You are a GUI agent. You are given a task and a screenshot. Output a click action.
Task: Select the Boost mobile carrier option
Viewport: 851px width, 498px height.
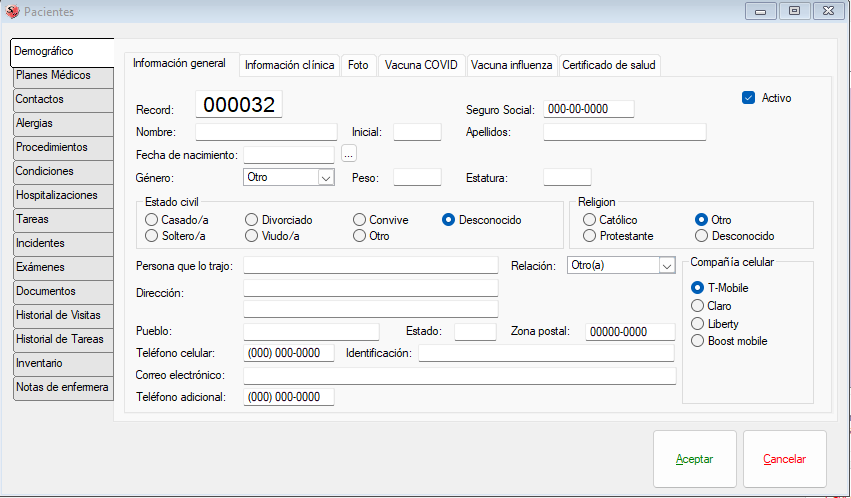(x=698, y=341)
